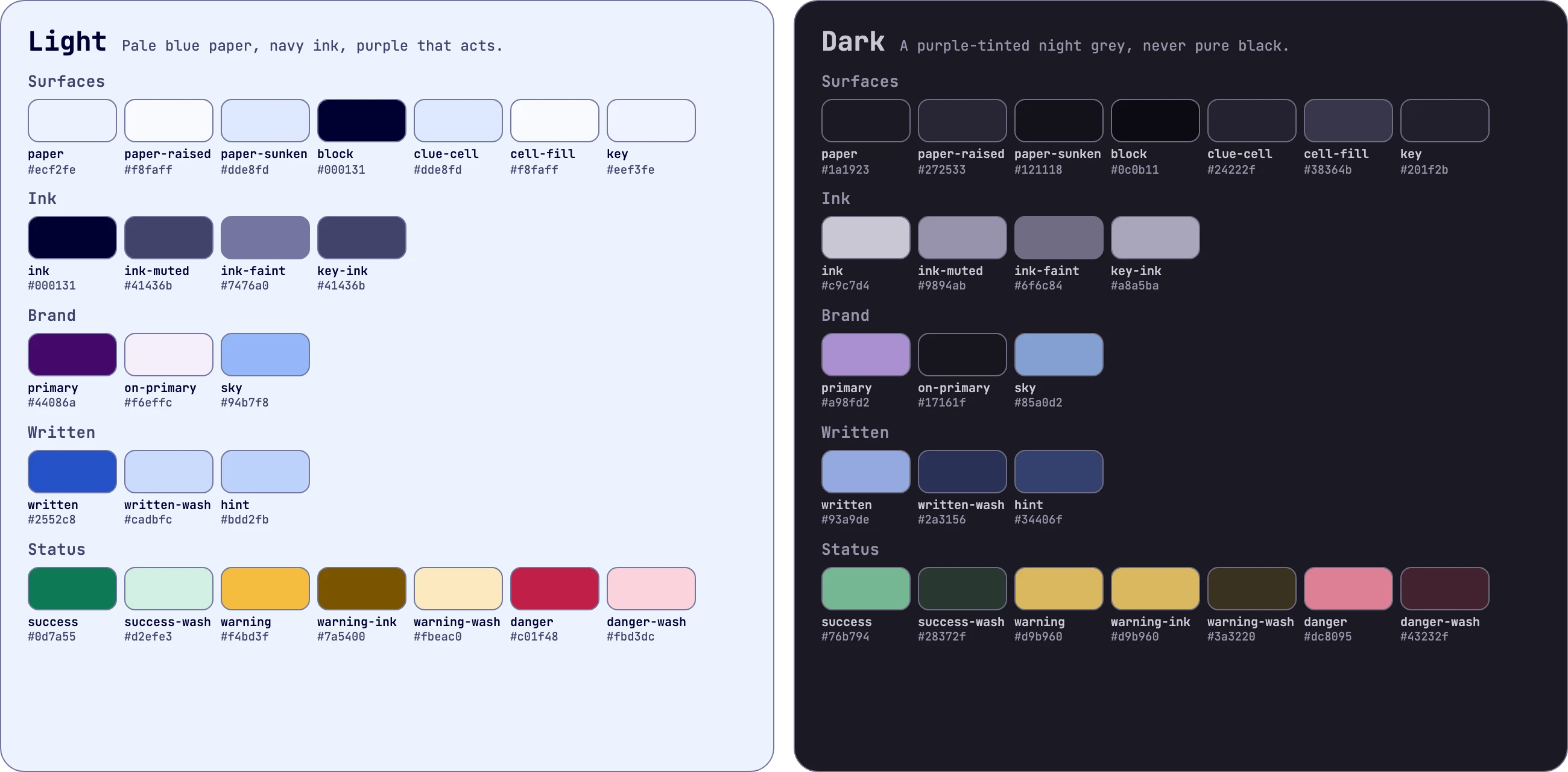The width and height of the screenshot is (1568, 772).
Task: Click the Dark panel Ink section label
Action: [x=835, y=198]
